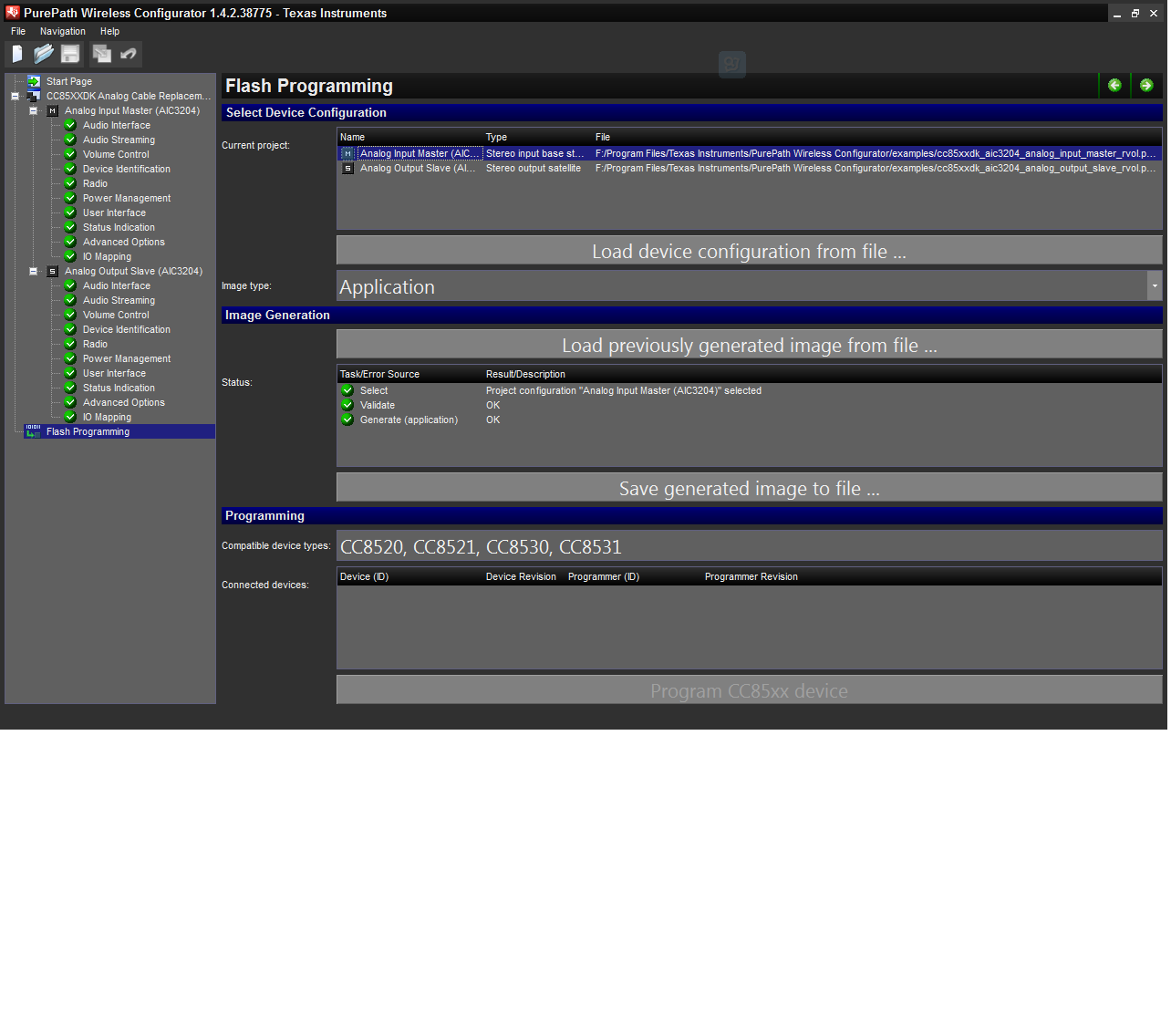Image resolution: width=1171 pixels, height=1036 pixels.
Task: Open Volume Control under Analog Output Slave
Action: point(116,315)
